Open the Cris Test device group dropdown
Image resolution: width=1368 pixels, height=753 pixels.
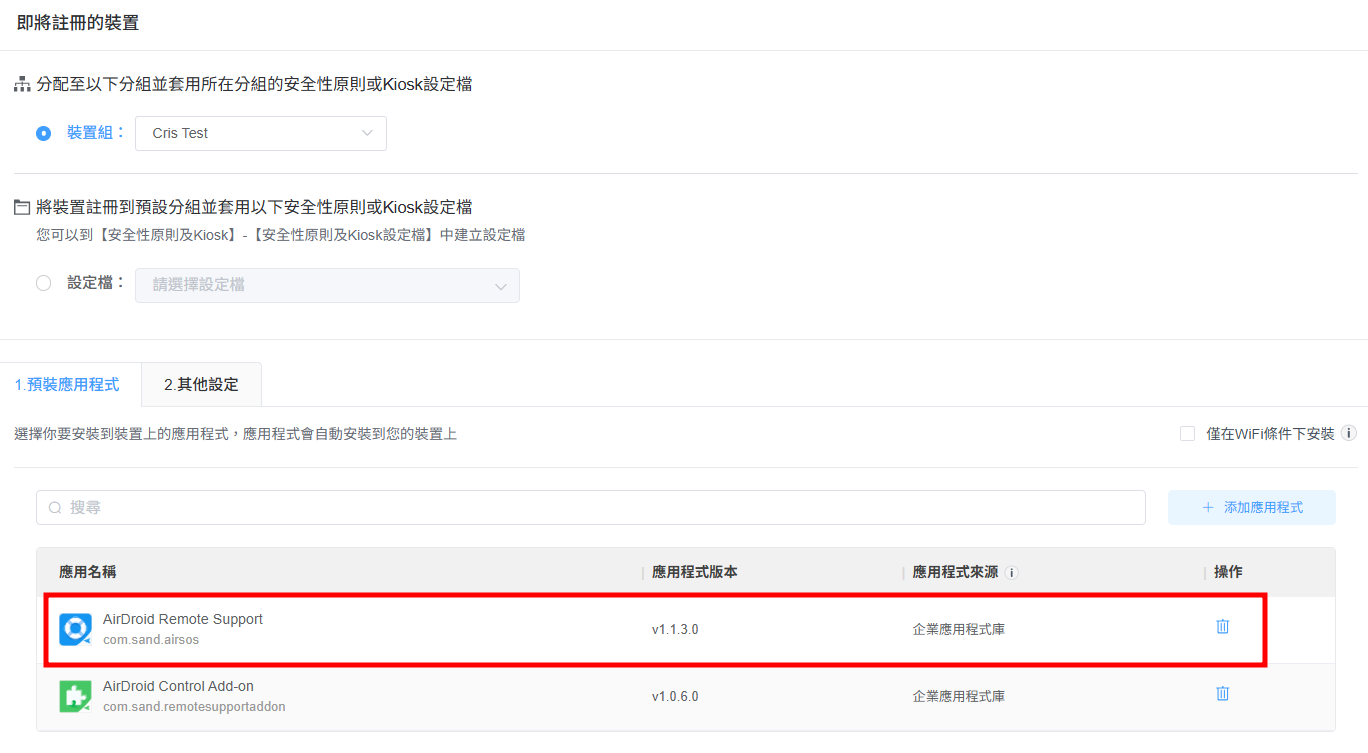click(x=261, y=133)
